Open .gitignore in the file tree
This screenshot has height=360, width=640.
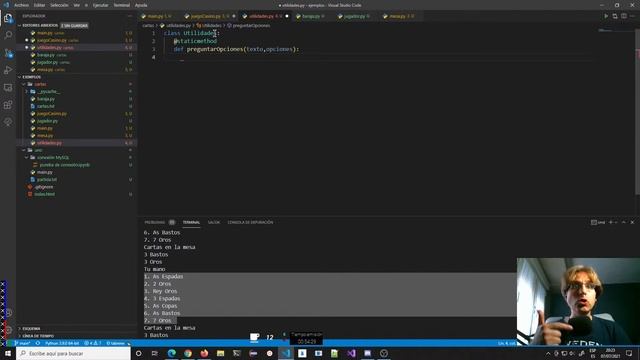coord(44,187)
